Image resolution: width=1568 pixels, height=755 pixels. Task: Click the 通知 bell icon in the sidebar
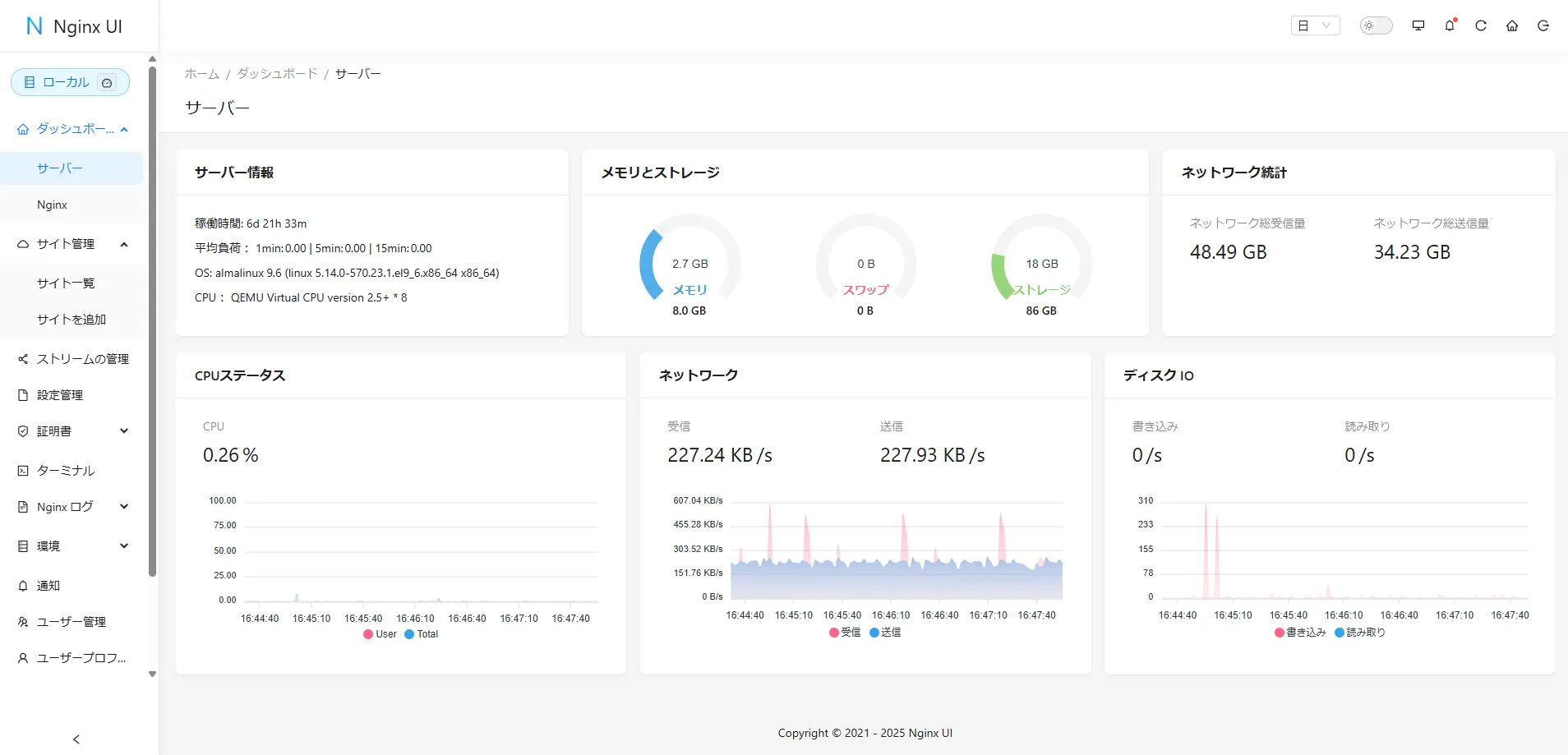click(x=23, y=586)
